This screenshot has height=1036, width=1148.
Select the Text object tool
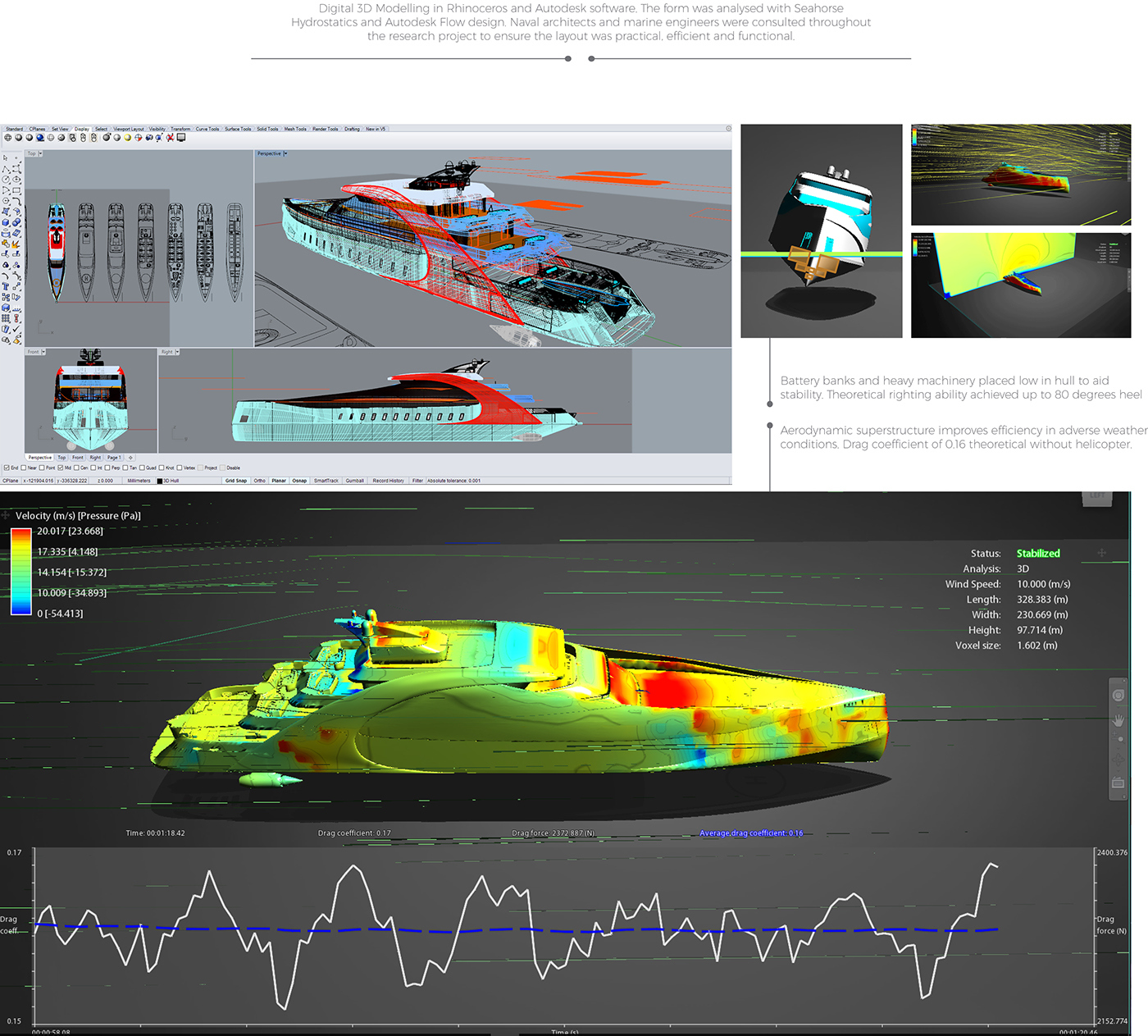[x=6, y=285]
